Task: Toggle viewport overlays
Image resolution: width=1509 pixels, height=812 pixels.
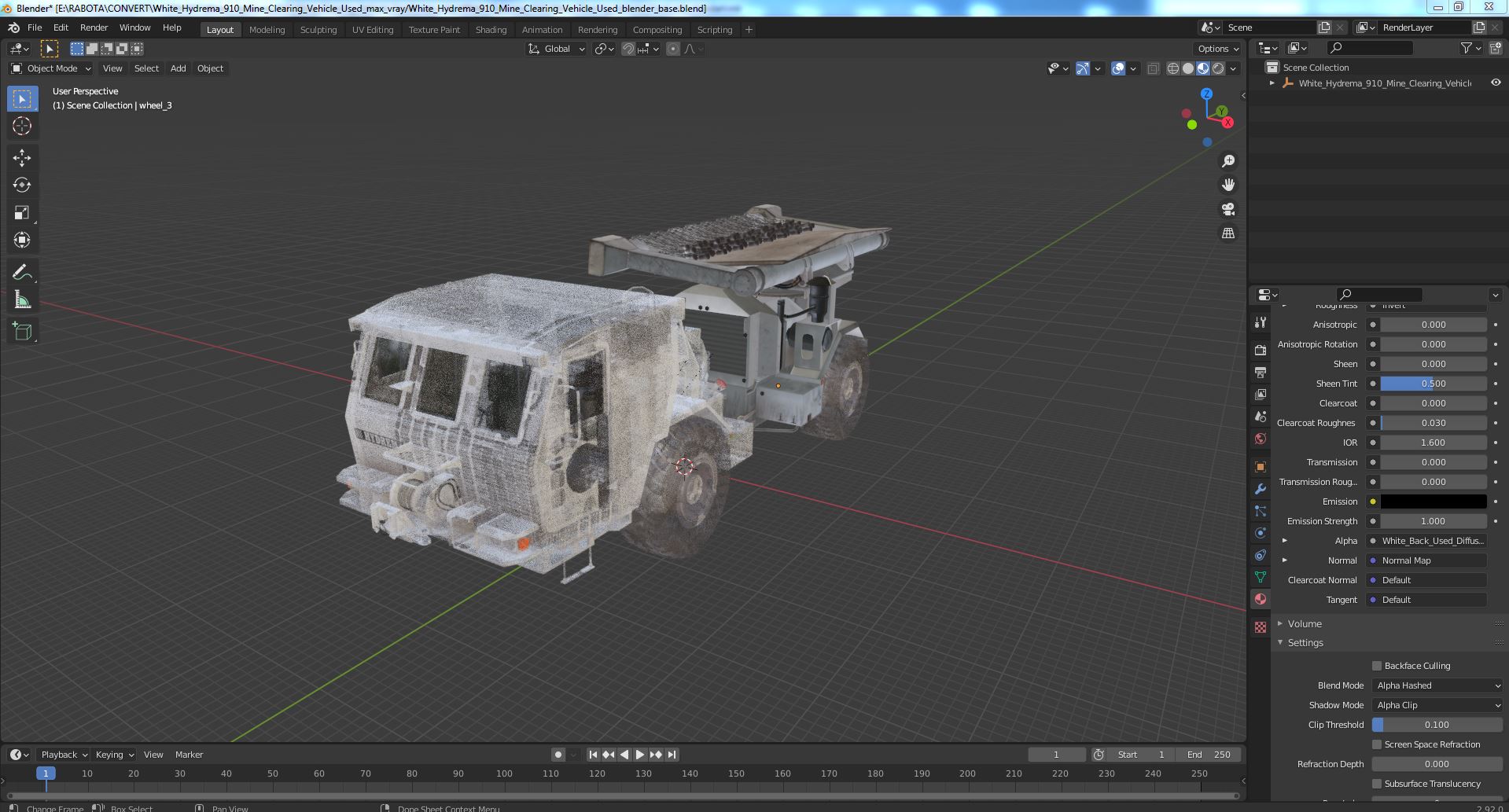Action: pyautogui.click(x=1118, y=68)
